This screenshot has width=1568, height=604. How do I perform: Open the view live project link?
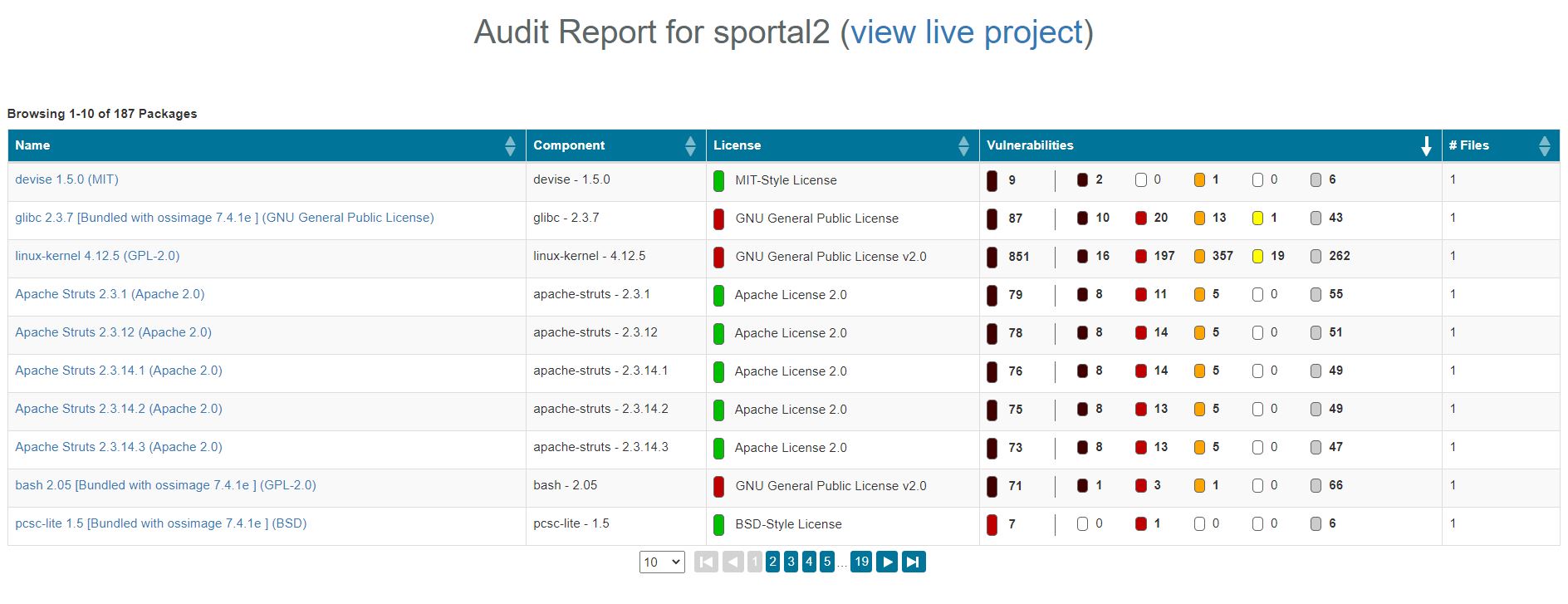(x=967, y=32)
